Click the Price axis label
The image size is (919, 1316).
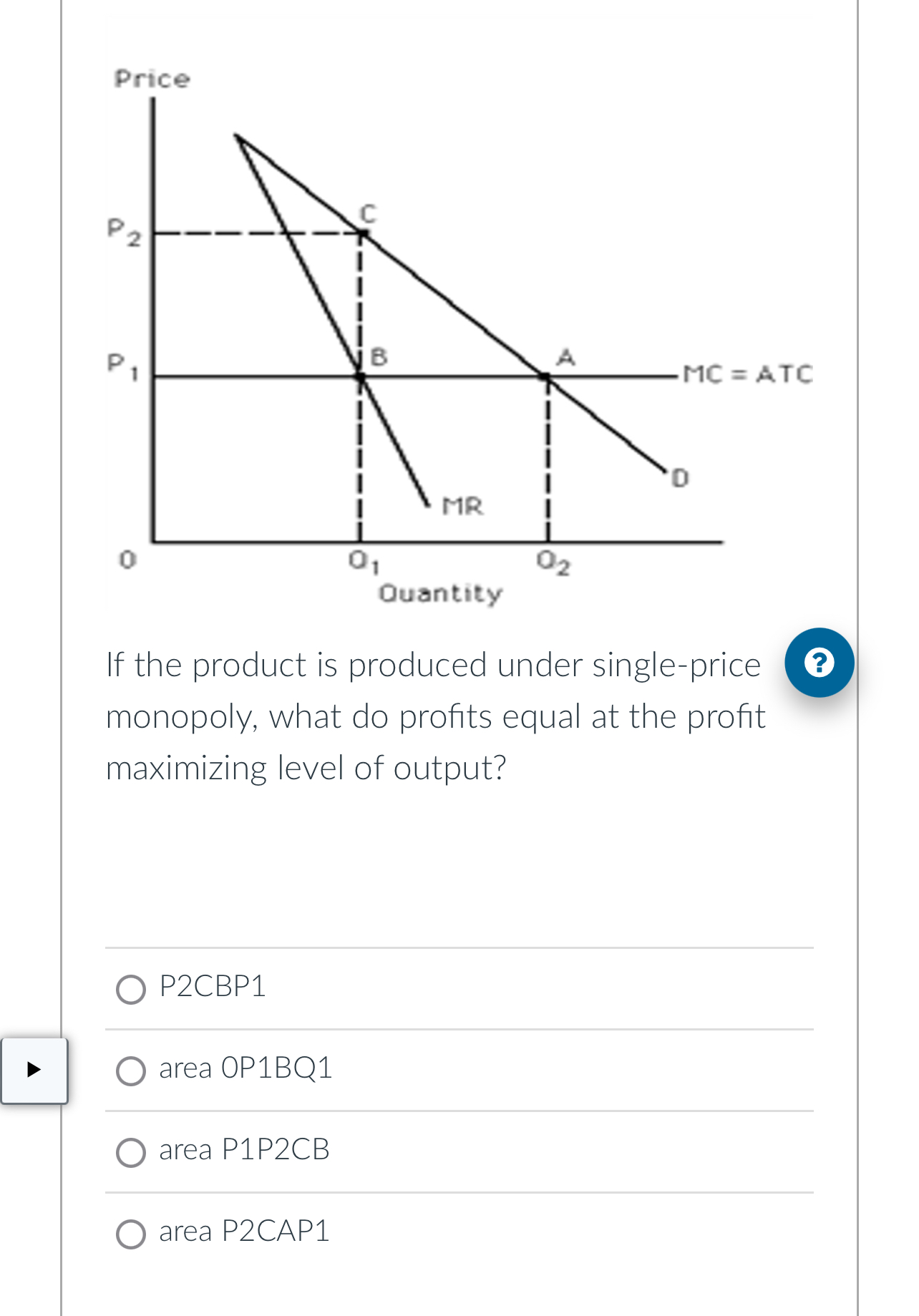pyautogui.click(x=151, y=79)
